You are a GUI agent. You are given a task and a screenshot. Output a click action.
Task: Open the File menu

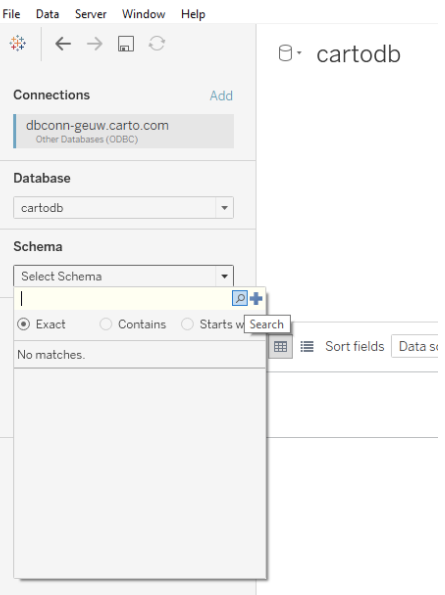click(x=11, y=14)
